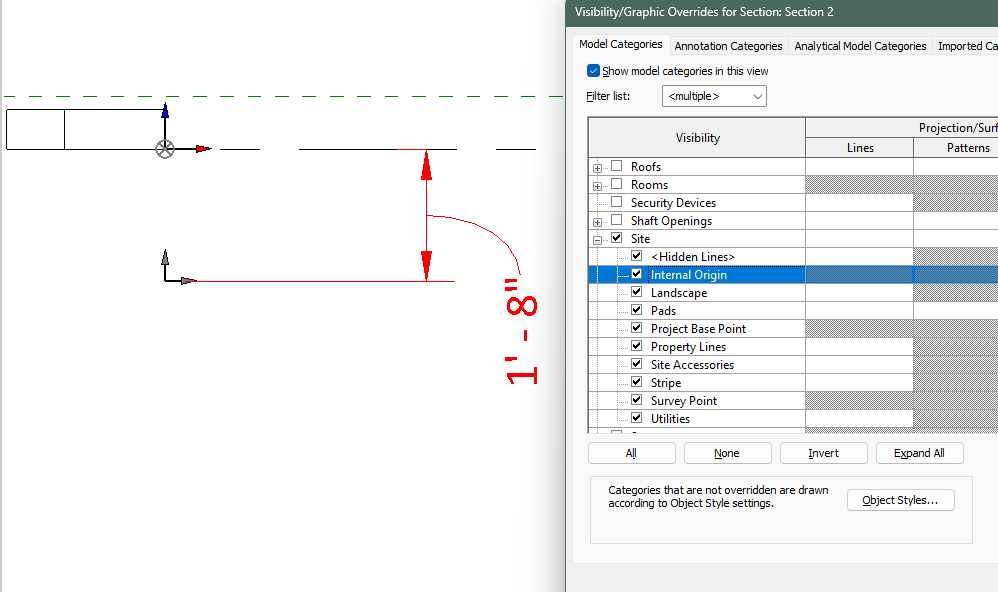Click the Lines override cell for Stripe
The width and height of the screenshot is (998, 592).
coord(859,382)
